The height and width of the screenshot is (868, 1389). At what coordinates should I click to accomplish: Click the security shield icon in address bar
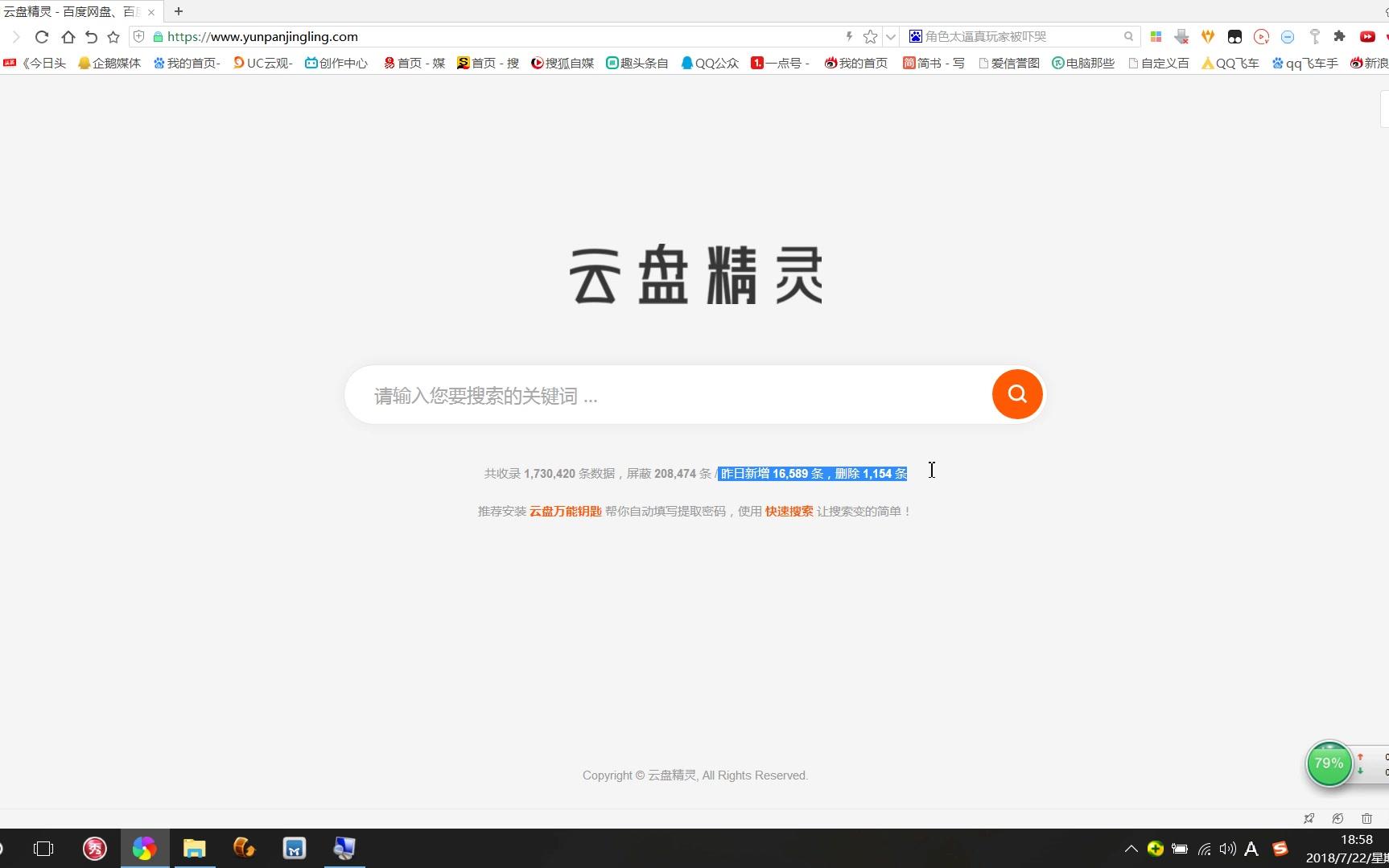tap(138, 36)
